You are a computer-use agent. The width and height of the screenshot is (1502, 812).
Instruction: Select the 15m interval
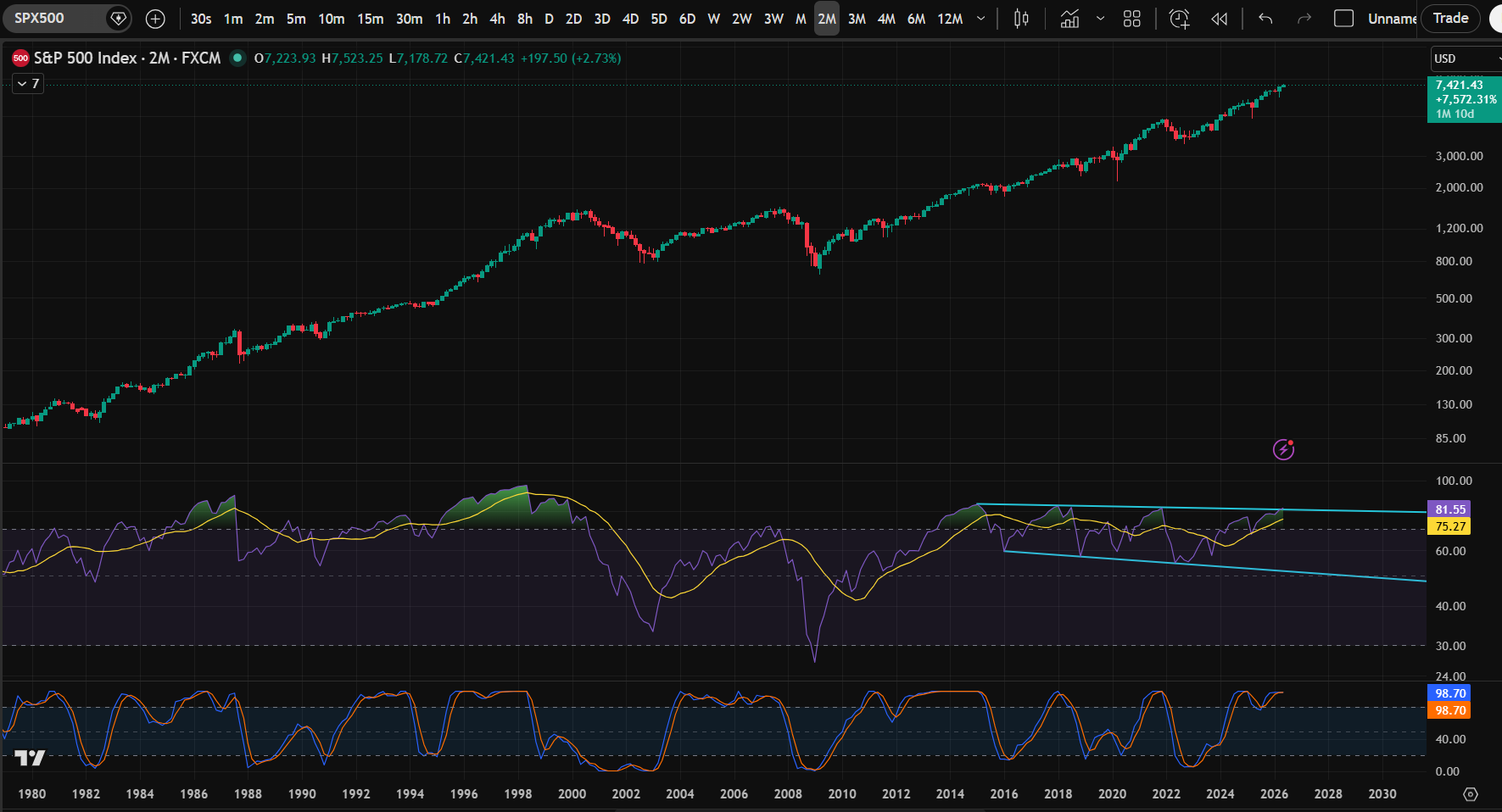pyautogui.click(x=370, y=19)
